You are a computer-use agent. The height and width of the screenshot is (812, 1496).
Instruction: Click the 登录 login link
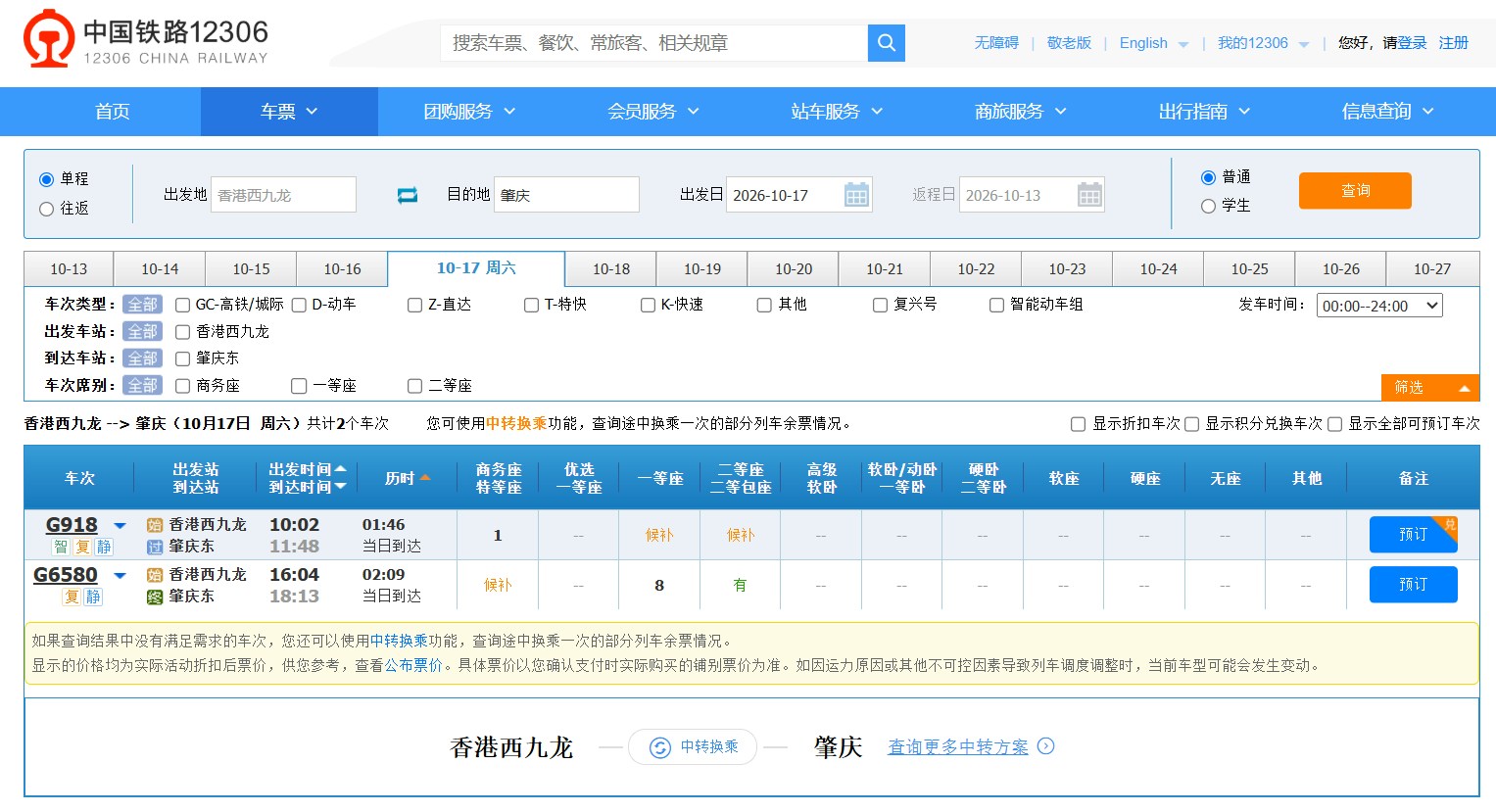(1412, 43)
